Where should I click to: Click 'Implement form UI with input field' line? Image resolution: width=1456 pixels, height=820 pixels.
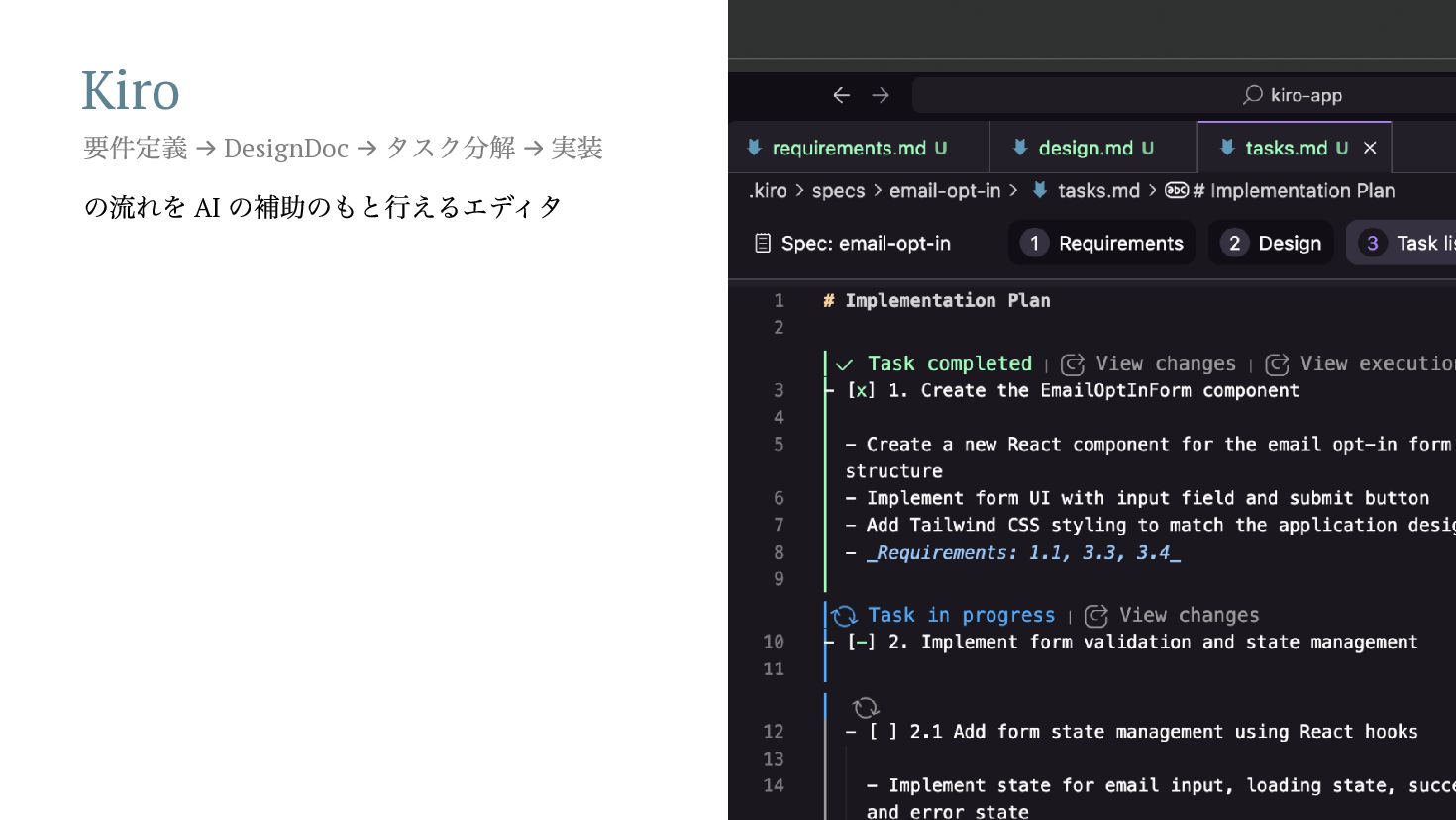point(1137,498)
